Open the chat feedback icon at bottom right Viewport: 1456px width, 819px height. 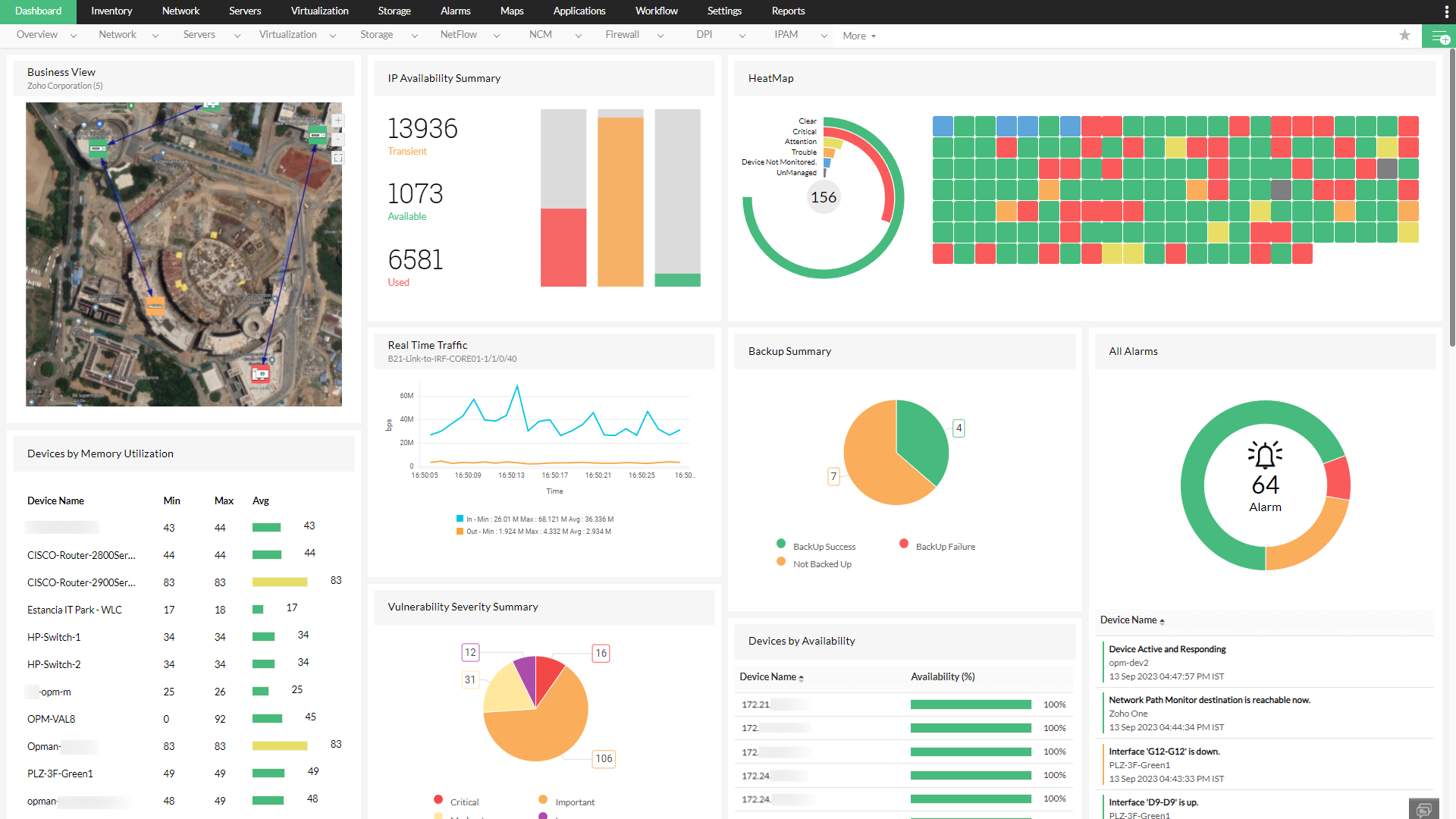coord(1423,808)
